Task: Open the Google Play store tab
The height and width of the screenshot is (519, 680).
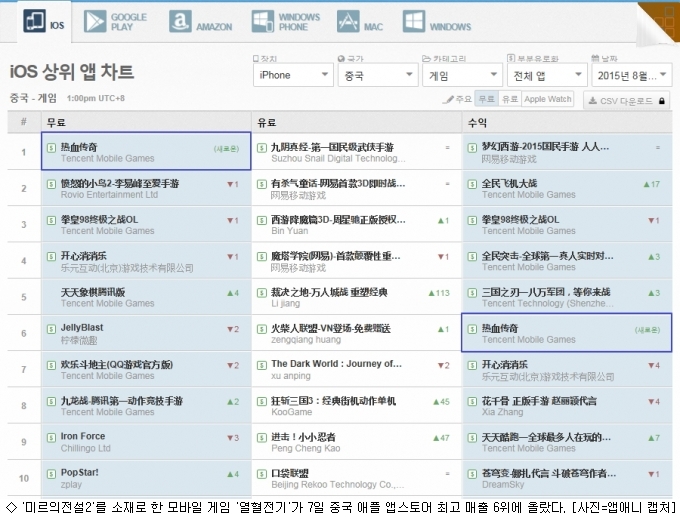Action: click(115, 22)
